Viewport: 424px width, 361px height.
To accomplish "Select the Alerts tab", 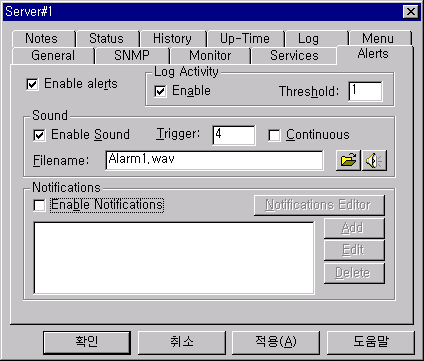I will [375, 54].
